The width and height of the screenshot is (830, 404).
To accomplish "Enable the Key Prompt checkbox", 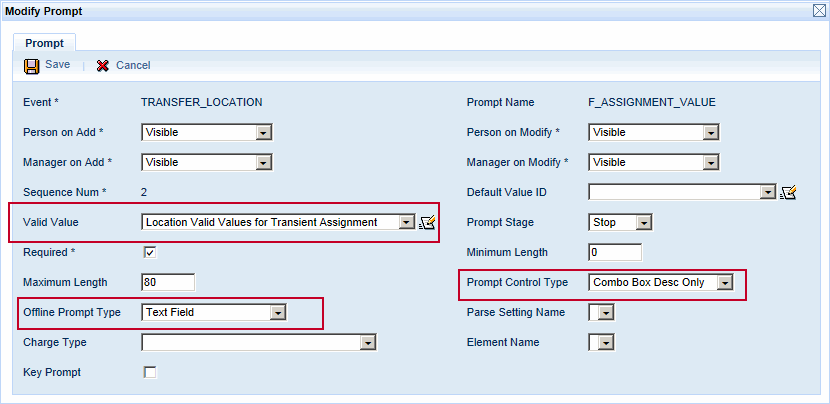I will pyautogui.click(x=150, y=372).
